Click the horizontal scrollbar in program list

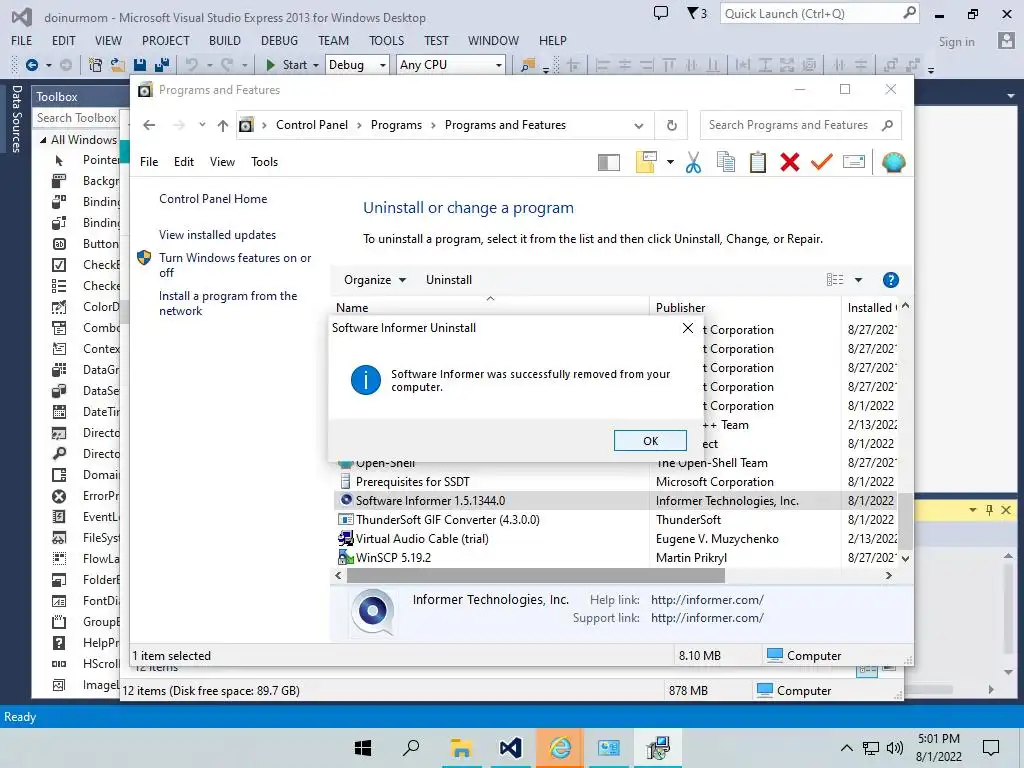(x=536, y=575)
